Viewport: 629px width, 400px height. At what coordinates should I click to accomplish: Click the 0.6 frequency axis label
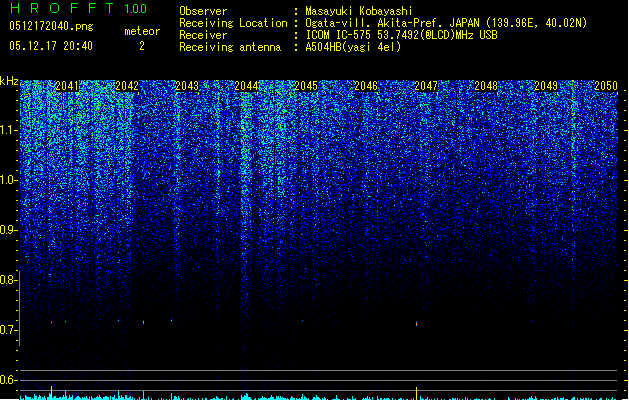(x=9, y=380)
